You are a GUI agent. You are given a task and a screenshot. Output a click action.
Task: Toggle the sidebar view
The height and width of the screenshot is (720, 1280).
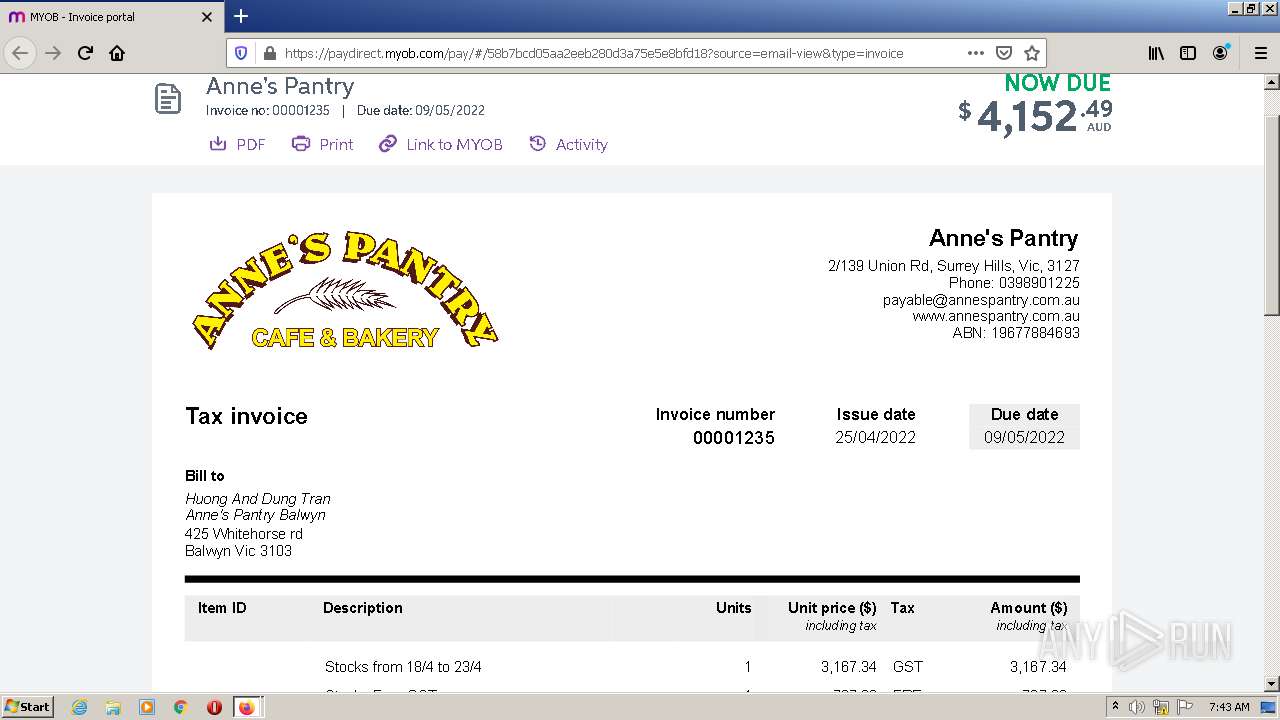tap(1188, 53)
